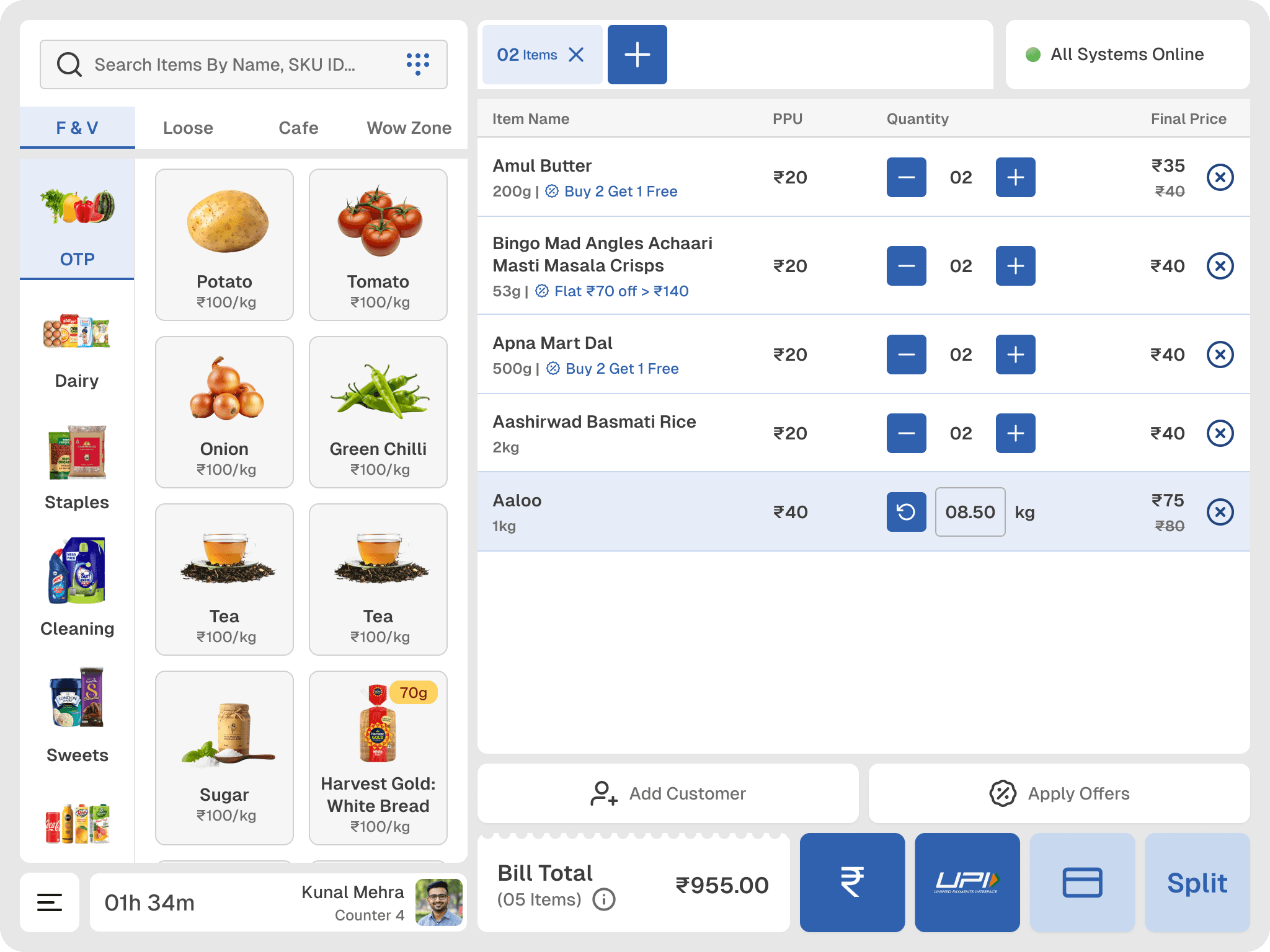Select Split payment option
This screenshot has height=952, width=1270.
(1197, 882)
